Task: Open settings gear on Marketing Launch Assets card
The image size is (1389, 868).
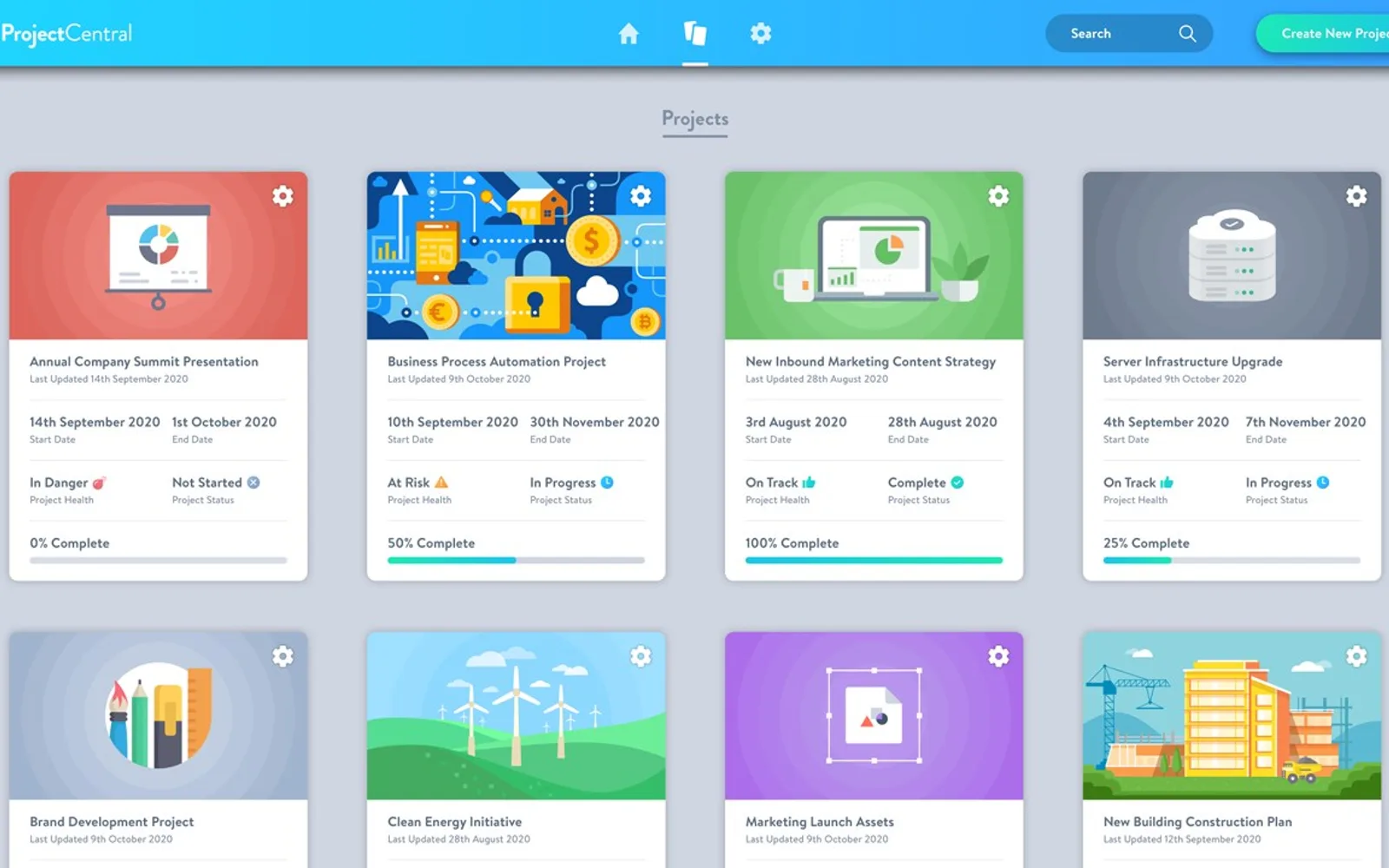Action: click(x=998, y=656)
